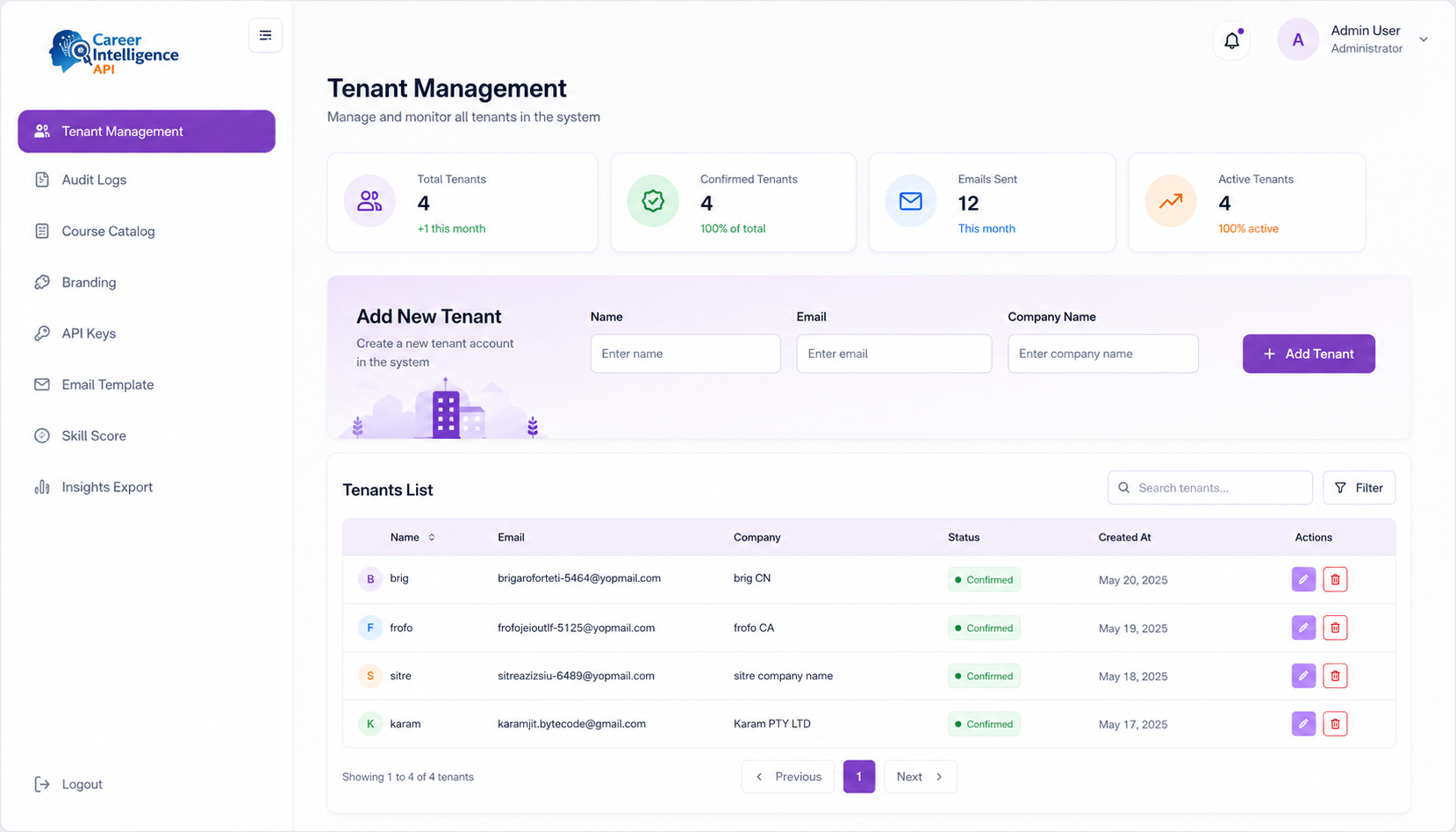Click the Admin User avatar circle
The height and width of the screenshot is (832, 1456).
pos(1298,39)
